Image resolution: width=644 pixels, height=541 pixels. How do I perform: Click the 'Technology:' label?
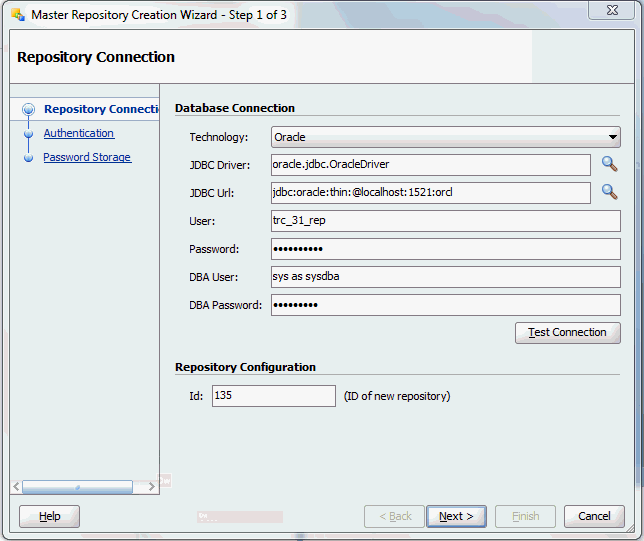218,137
